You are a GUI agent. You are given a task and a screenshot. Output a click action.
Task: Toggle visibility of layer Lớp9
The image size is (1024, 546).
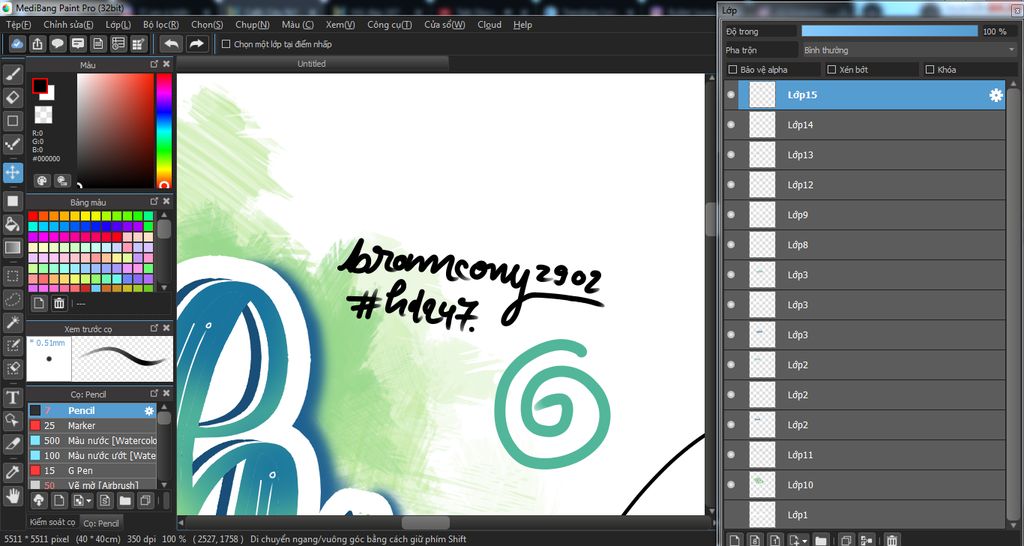tap(731, 215)
